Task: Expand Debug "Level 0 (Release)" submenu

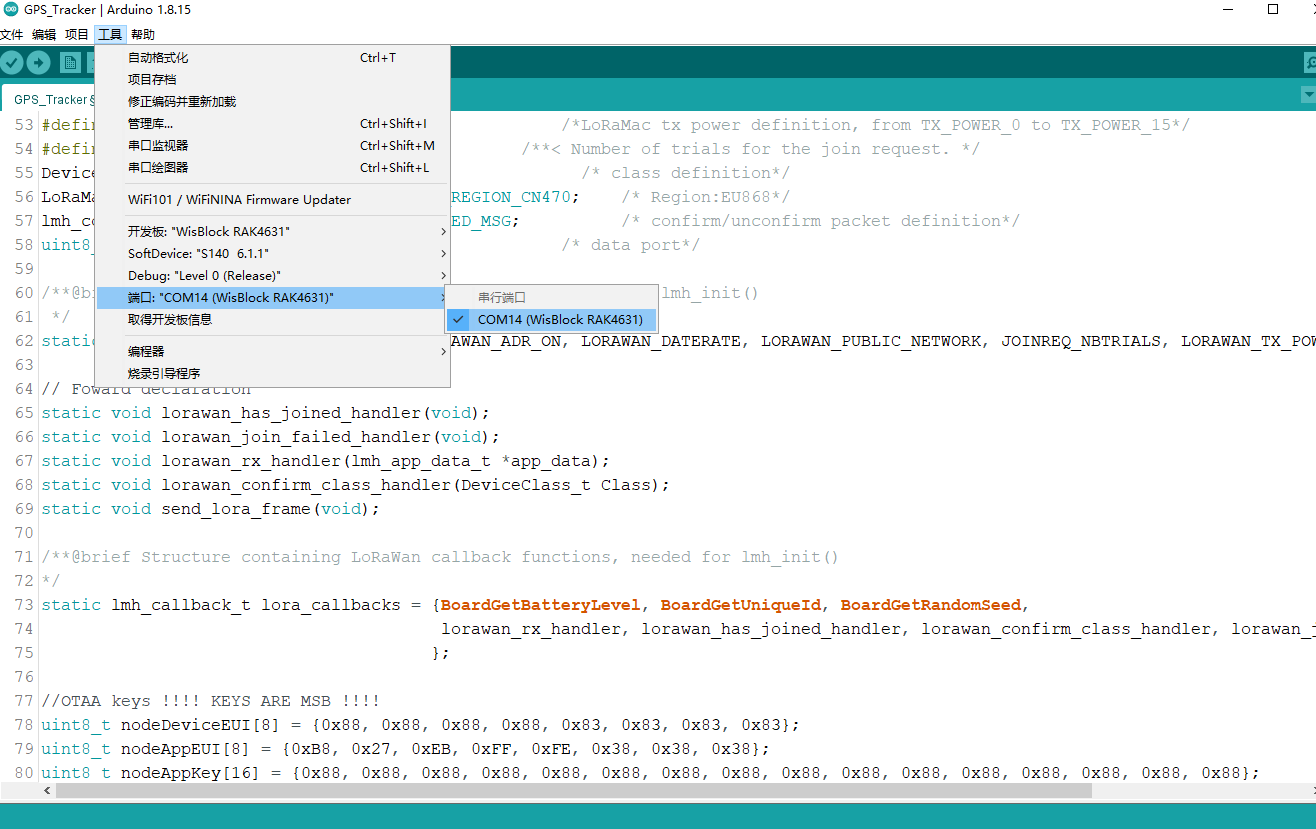Action: coord(273,276)
